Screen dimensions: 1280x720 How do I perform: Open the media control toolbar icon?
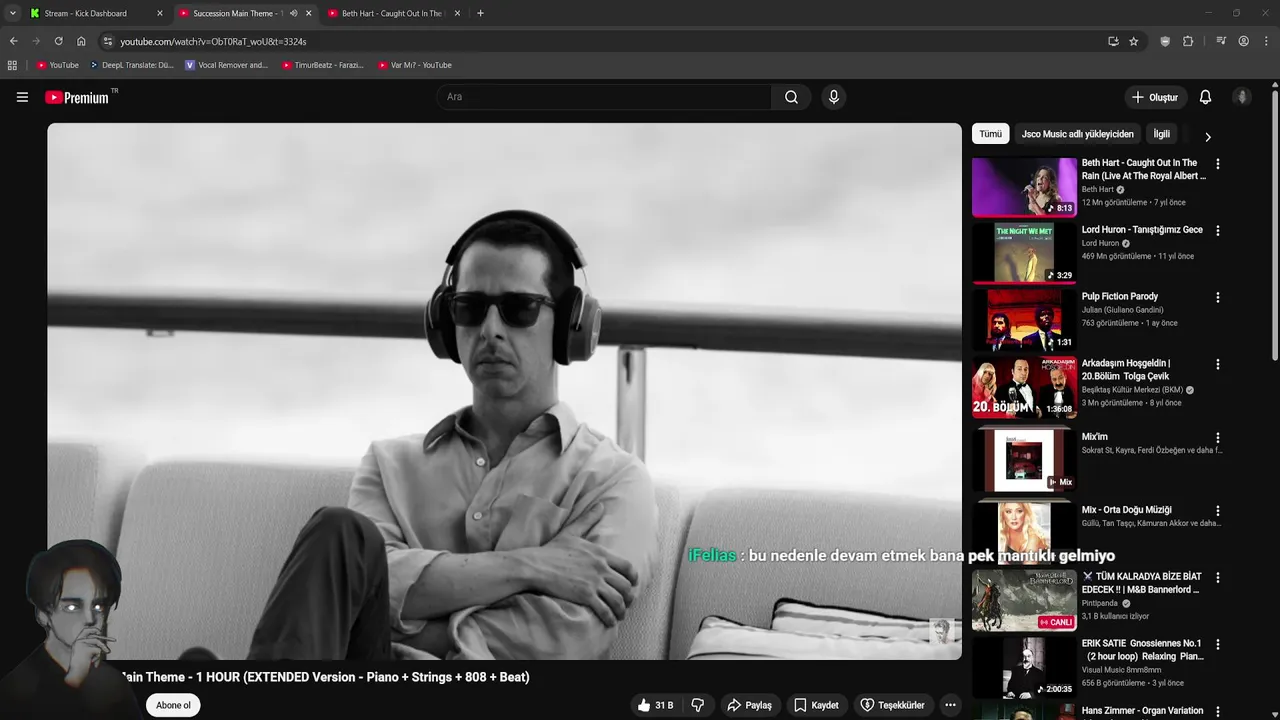1221,41
